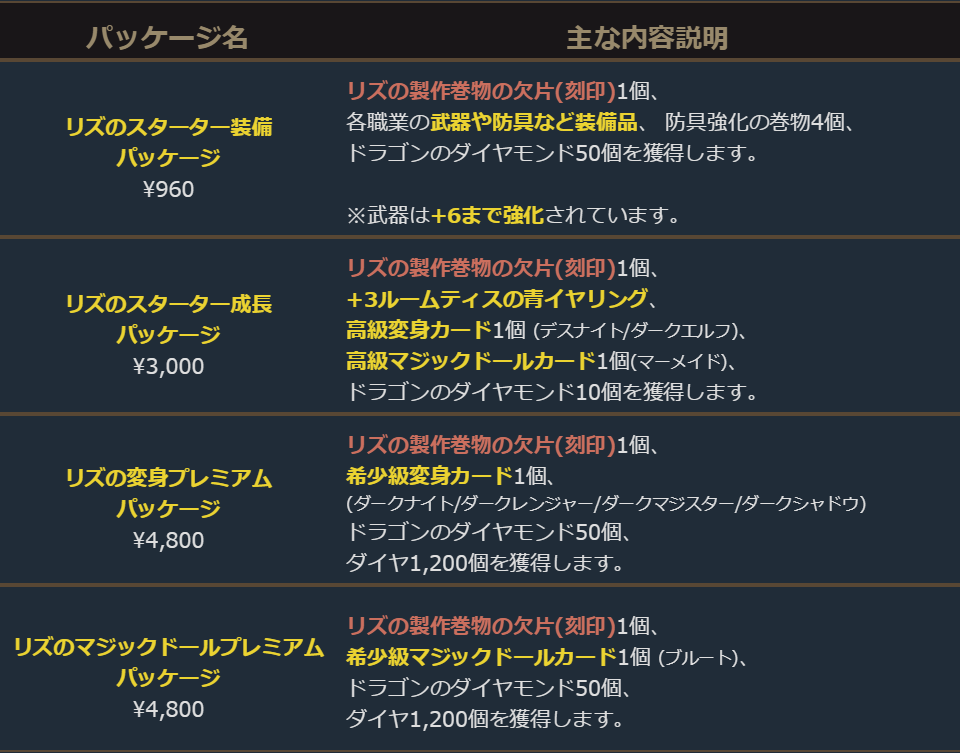Click the 希少級マジックドールカード item text

[481, 656]
